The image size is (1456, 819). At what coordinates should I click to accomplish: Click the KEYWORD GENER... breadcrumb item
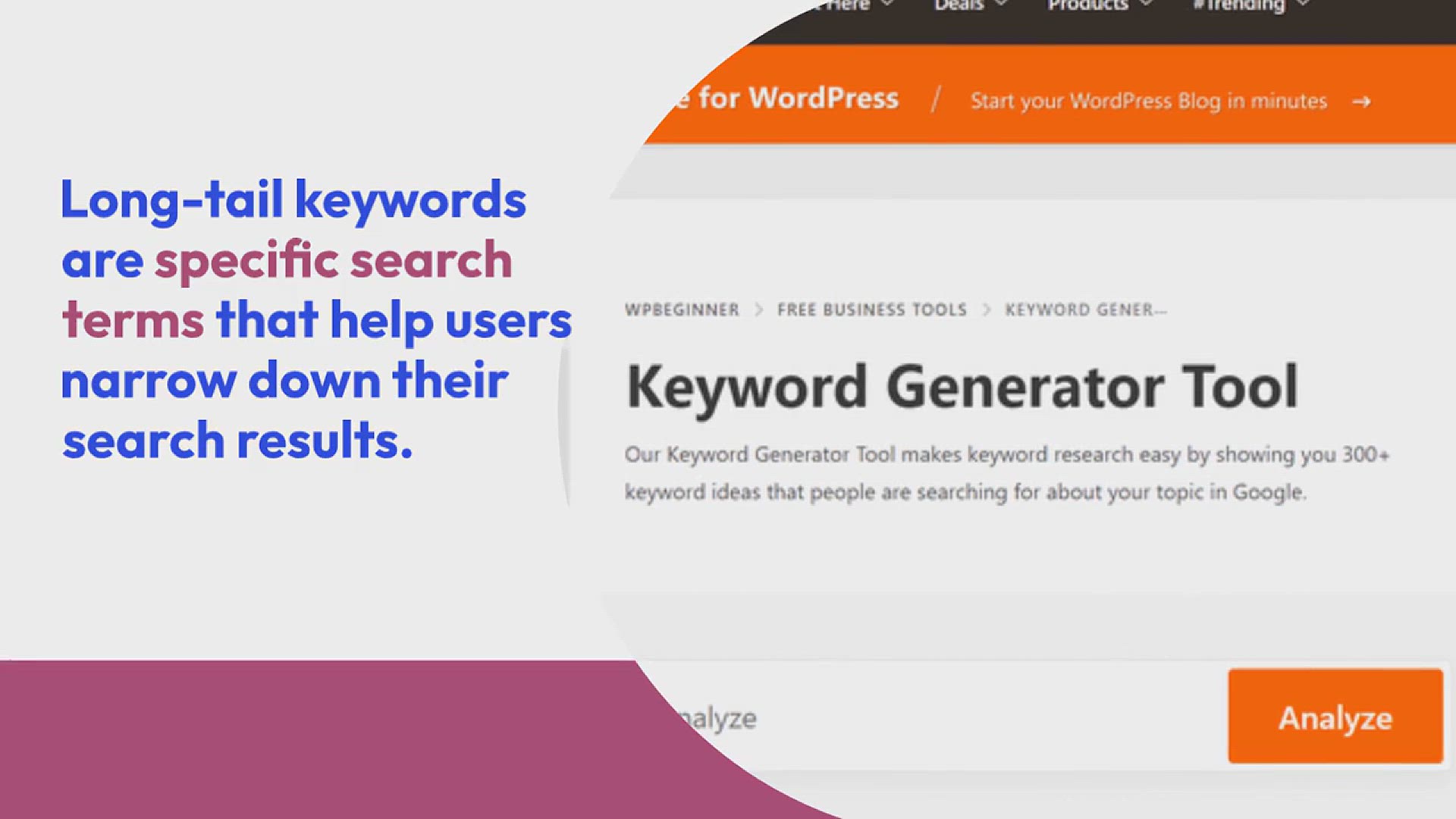click(1086, 309)
